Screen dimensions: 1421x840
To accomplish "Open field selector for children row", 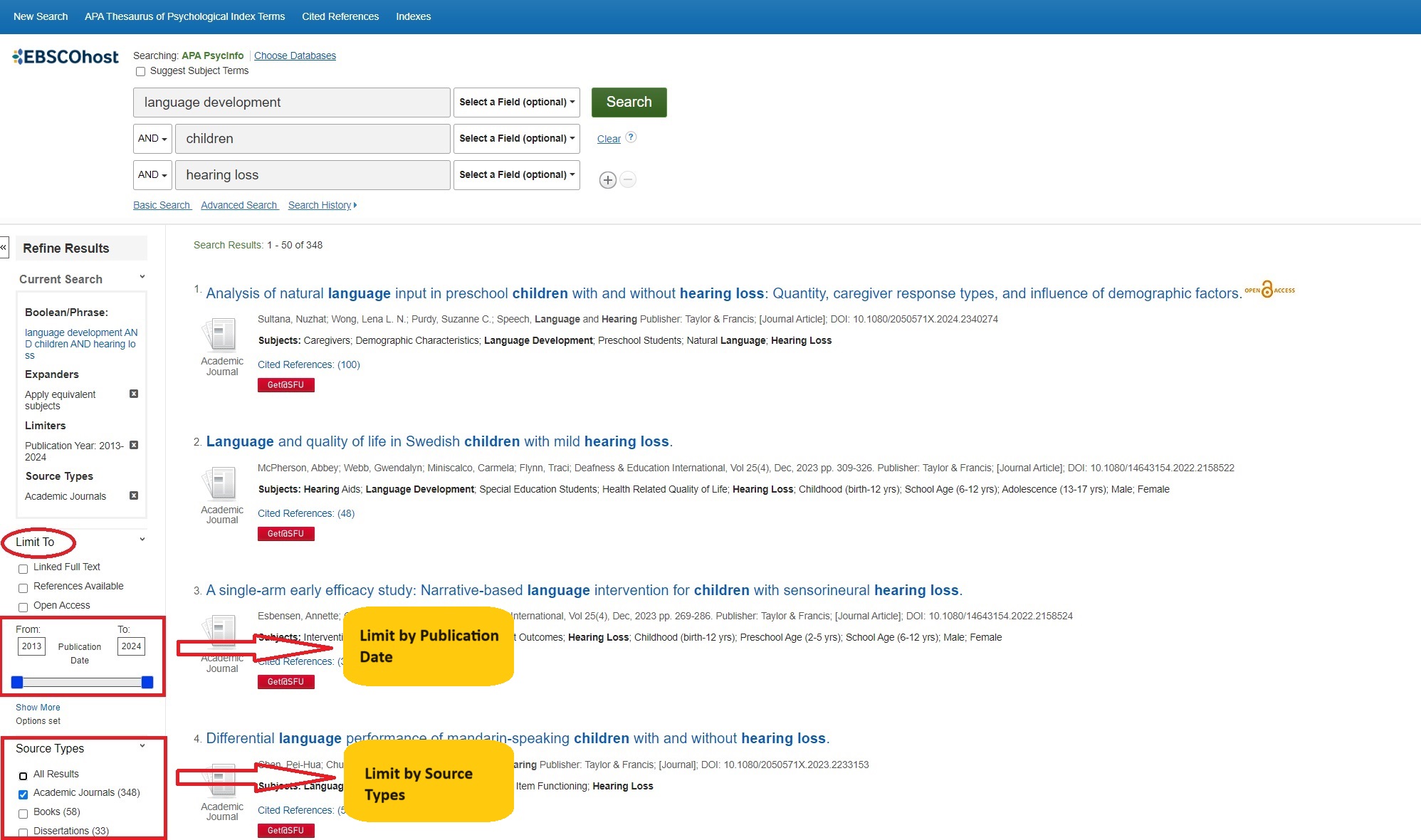I will coord(517,139).
